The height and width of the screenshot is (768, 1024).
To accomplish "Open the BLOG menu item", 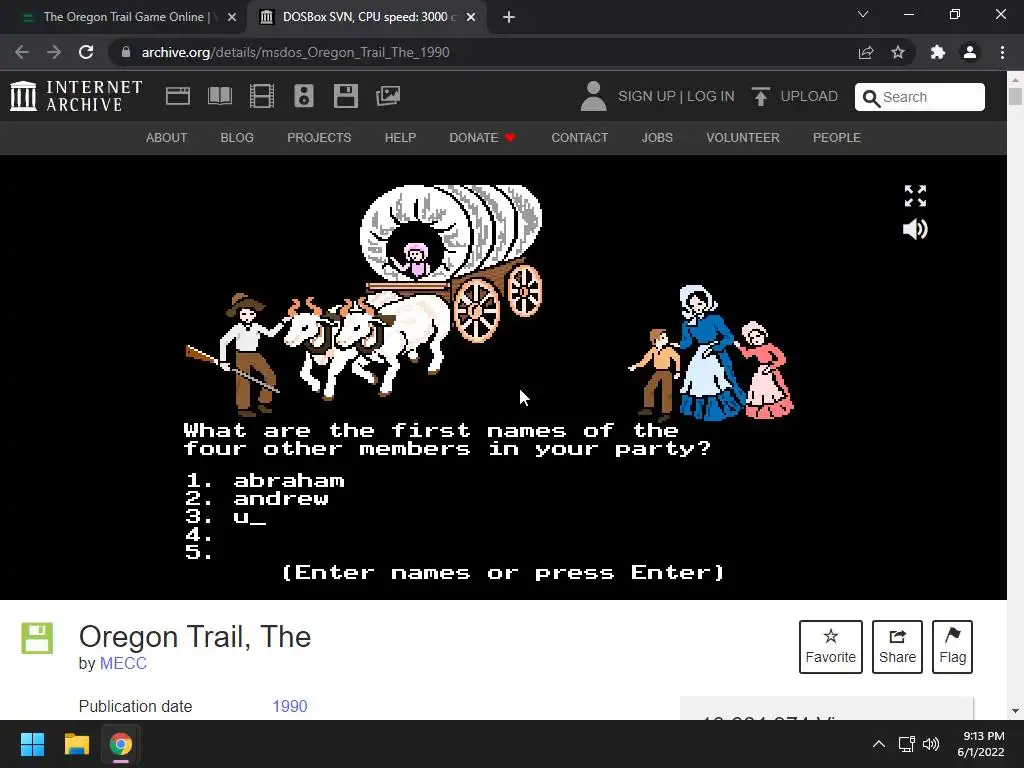I will (237, 138).
